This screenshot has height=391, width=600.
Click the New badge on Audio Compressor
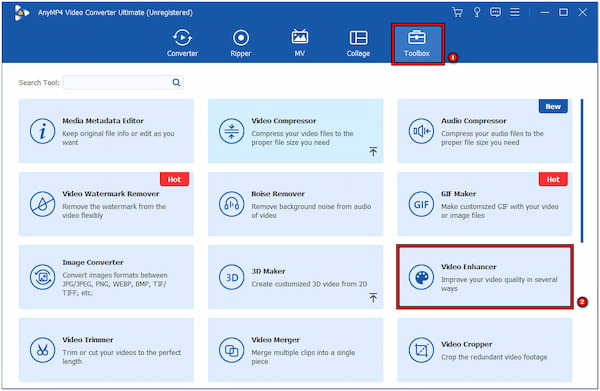pos(553,106)
